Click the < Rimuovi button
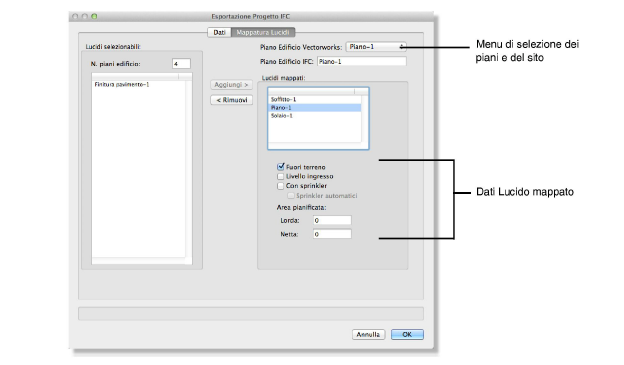Image resolution: width=624 pixels, height=365 pixels. click(x=232, y=100)
